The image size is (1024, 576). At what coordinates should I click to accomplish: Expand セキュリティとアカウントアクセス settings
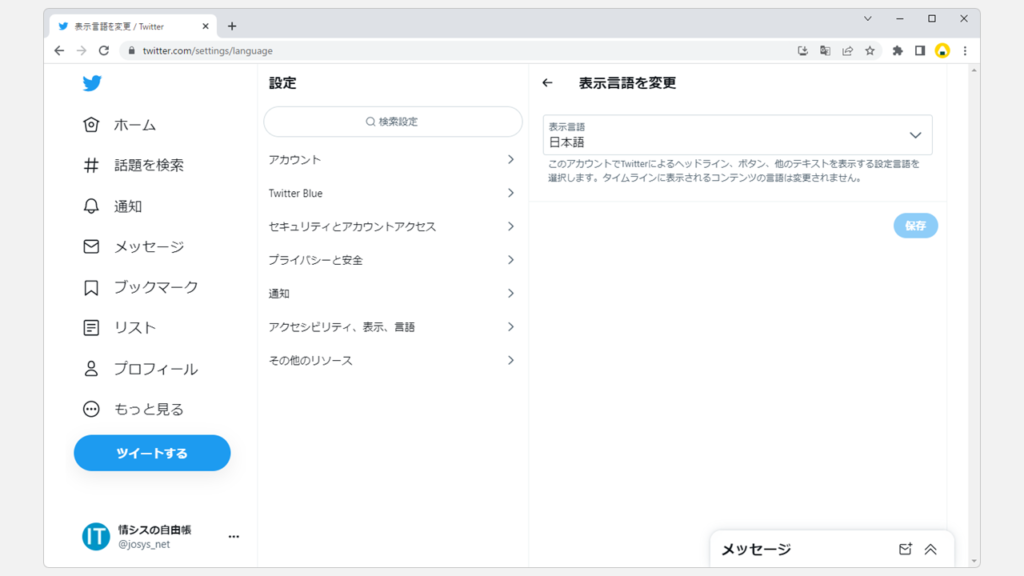point(392,227)
